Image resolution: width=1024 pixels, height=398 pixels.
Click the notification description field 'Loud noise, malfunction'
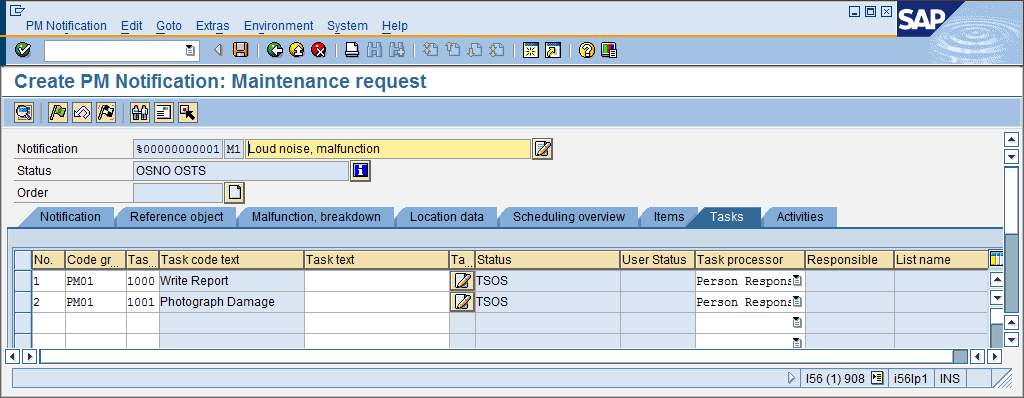(x=388, y=149)
